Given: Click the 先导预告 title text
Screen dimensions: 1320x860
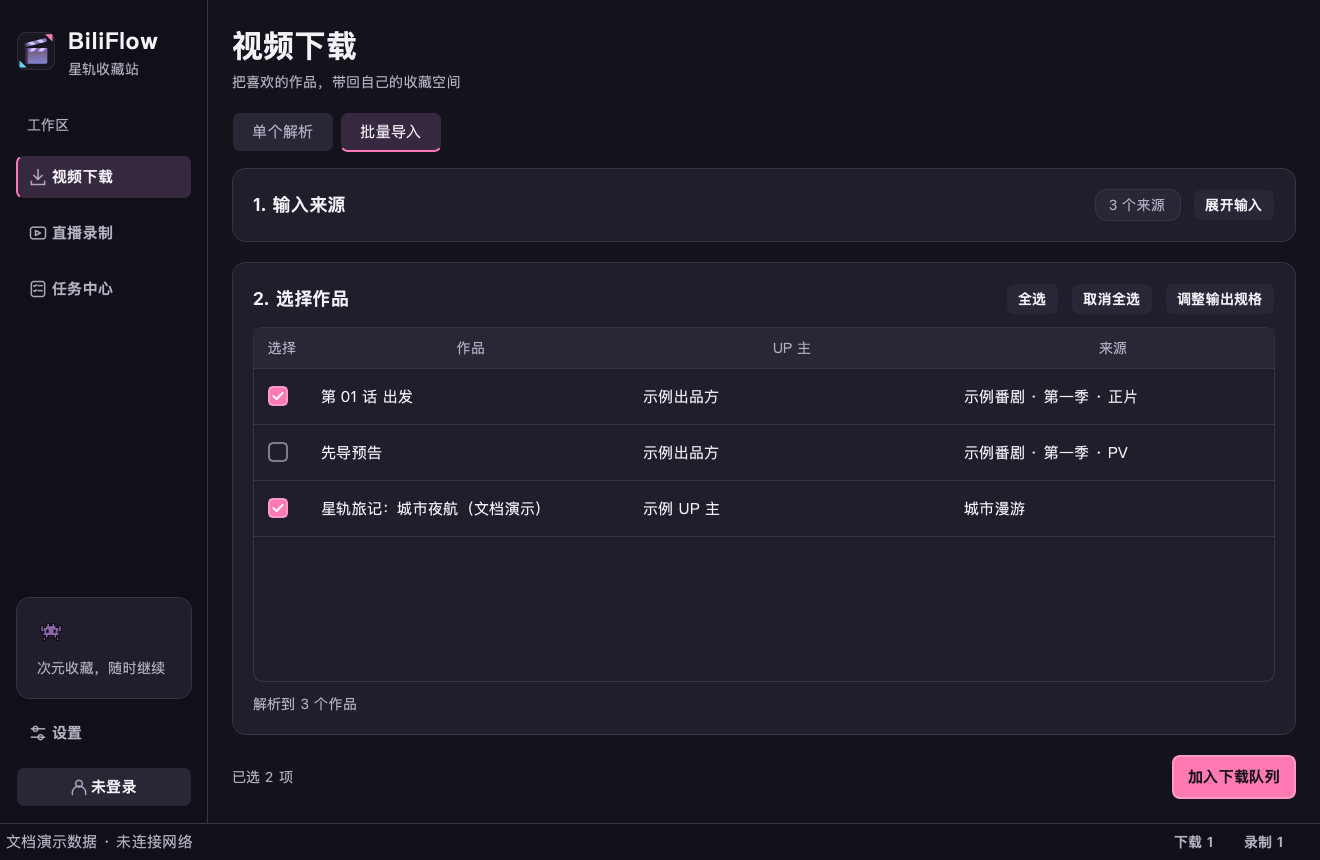Looking at the screenshot, I should (x=351, y=453).
